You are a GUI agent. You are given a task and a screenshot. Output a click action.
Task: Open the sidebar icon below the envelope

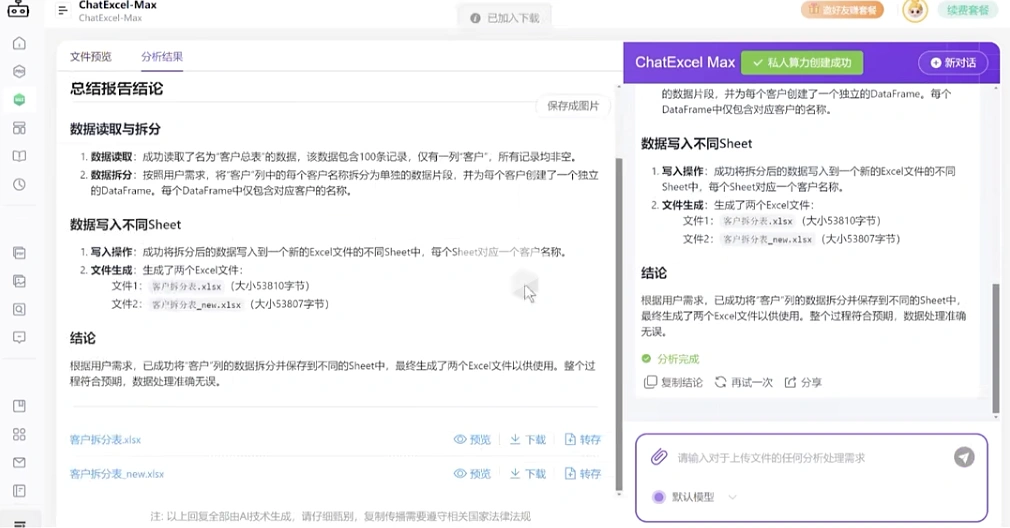coord(19,491)
